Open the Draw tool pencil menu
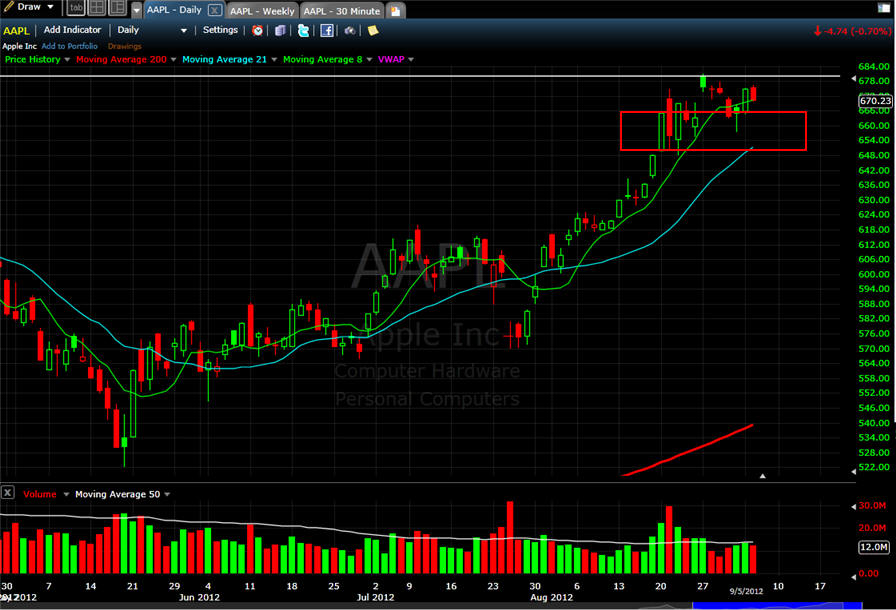 point(29,7)
